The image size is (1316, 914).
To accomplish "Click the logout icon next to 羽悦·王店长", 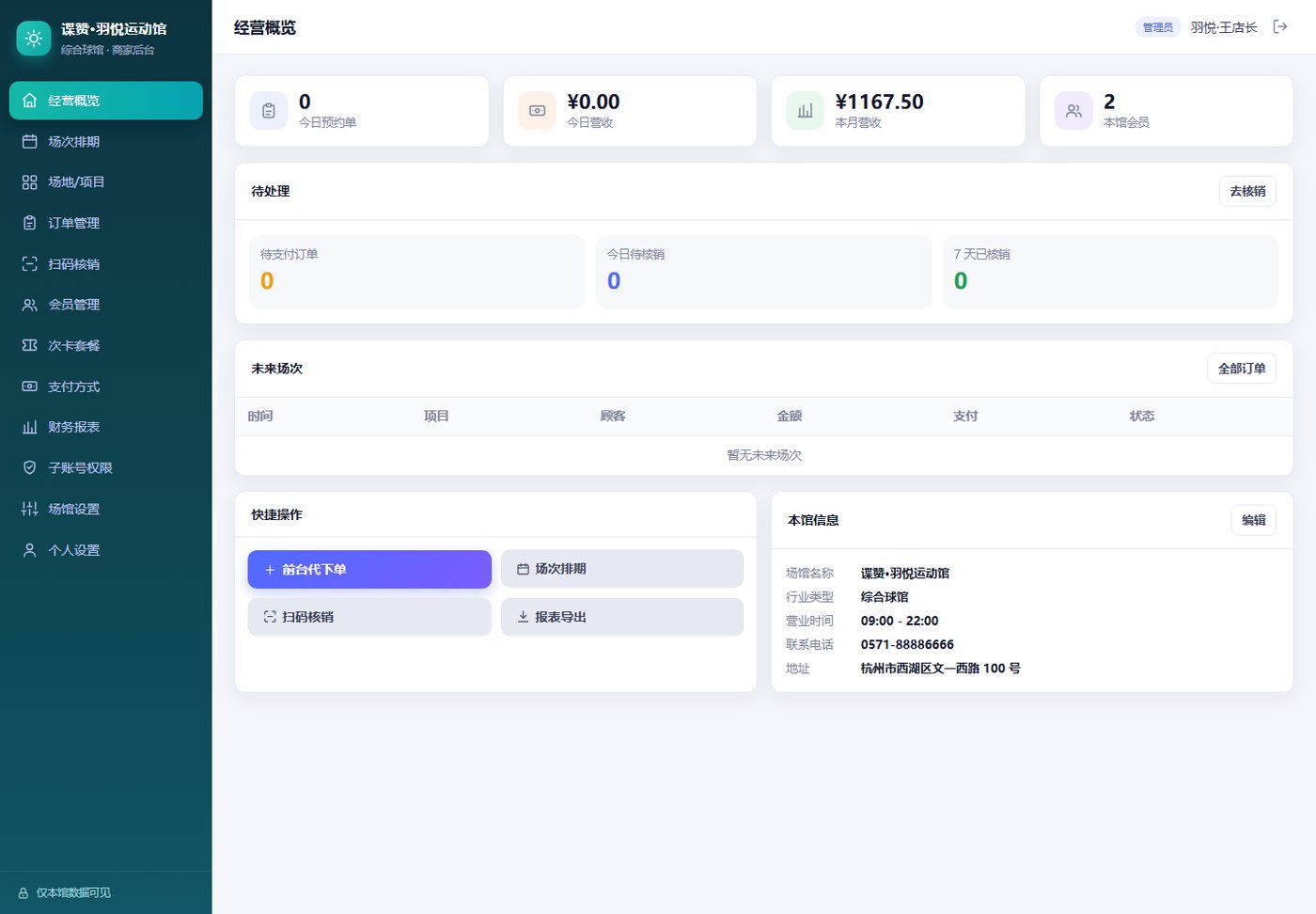I will (x=1279, y=26).
